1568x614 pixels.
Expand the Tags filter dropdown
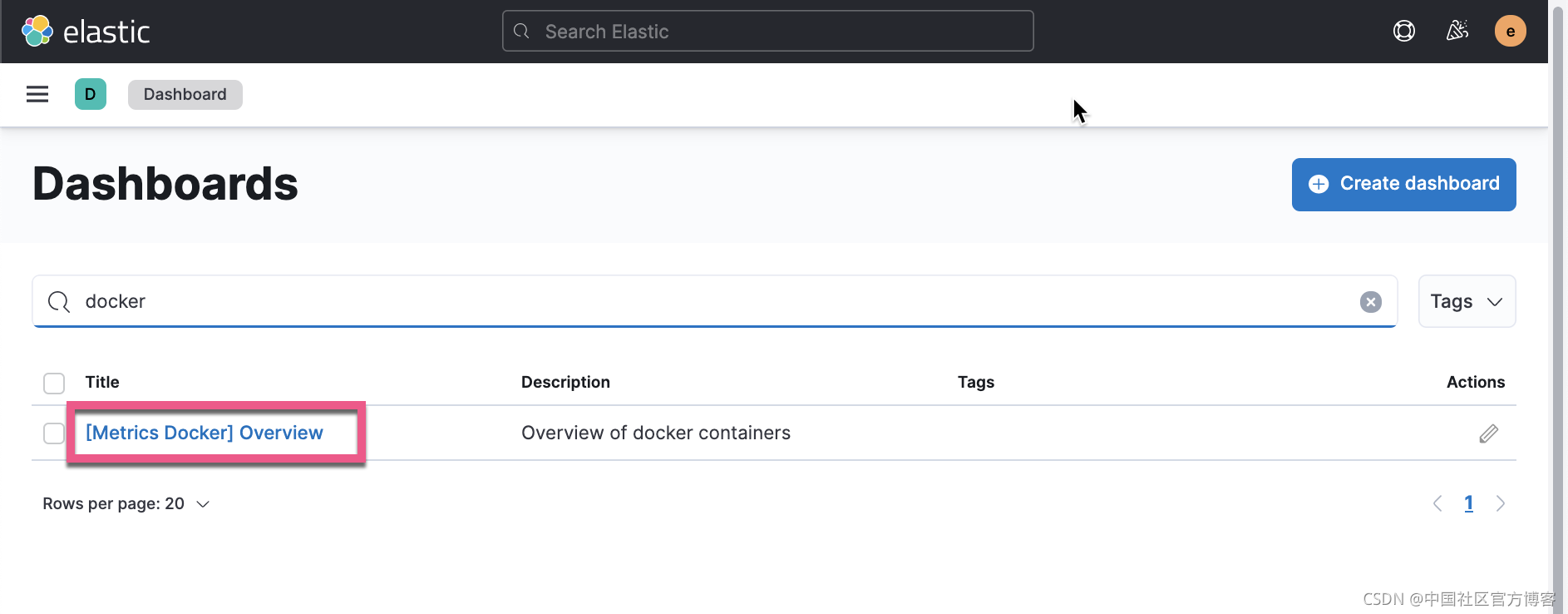click(x=1467, y=302)
